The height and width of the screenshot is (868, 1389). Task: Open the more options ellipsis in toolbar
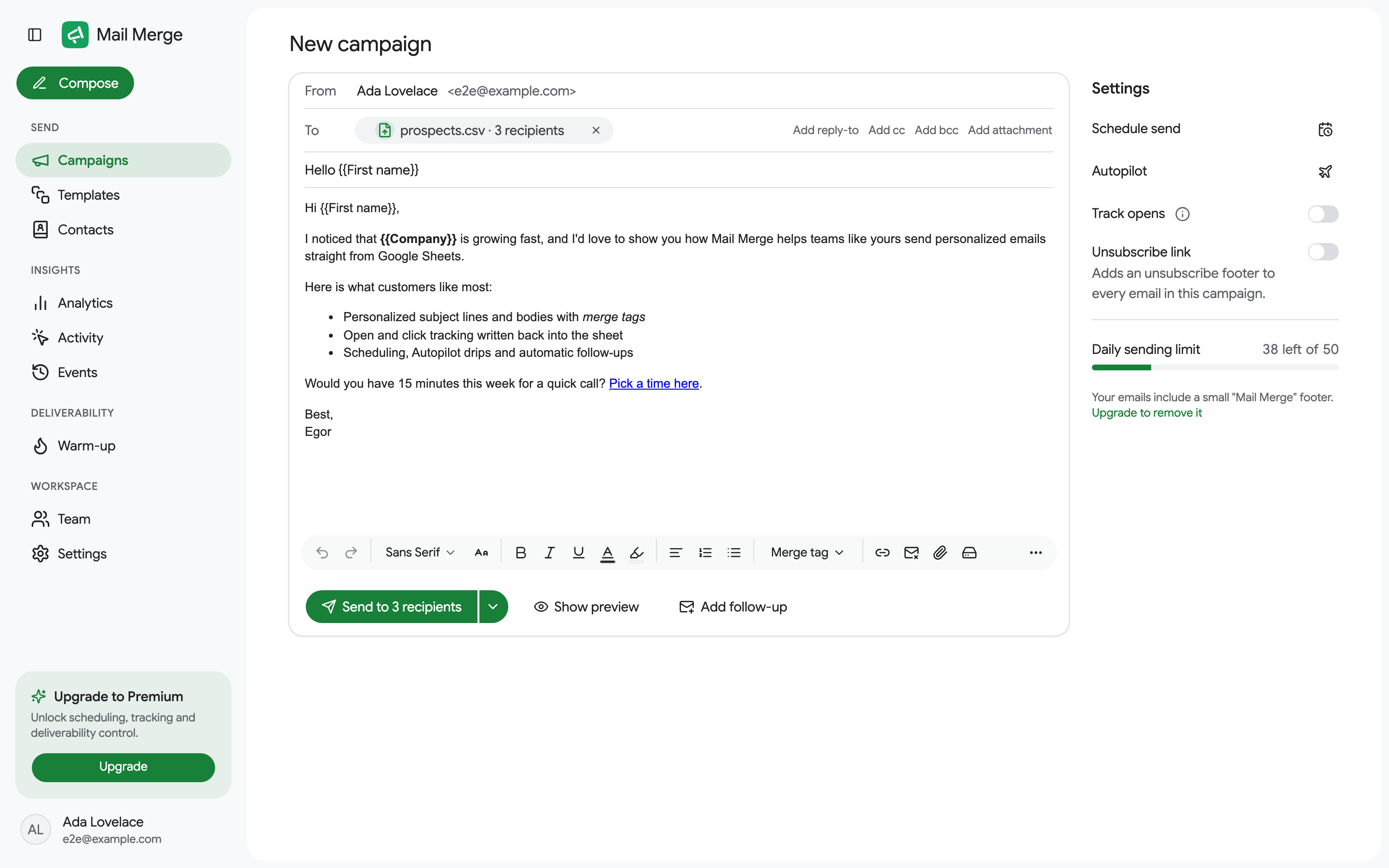[x=1035, y=552]
